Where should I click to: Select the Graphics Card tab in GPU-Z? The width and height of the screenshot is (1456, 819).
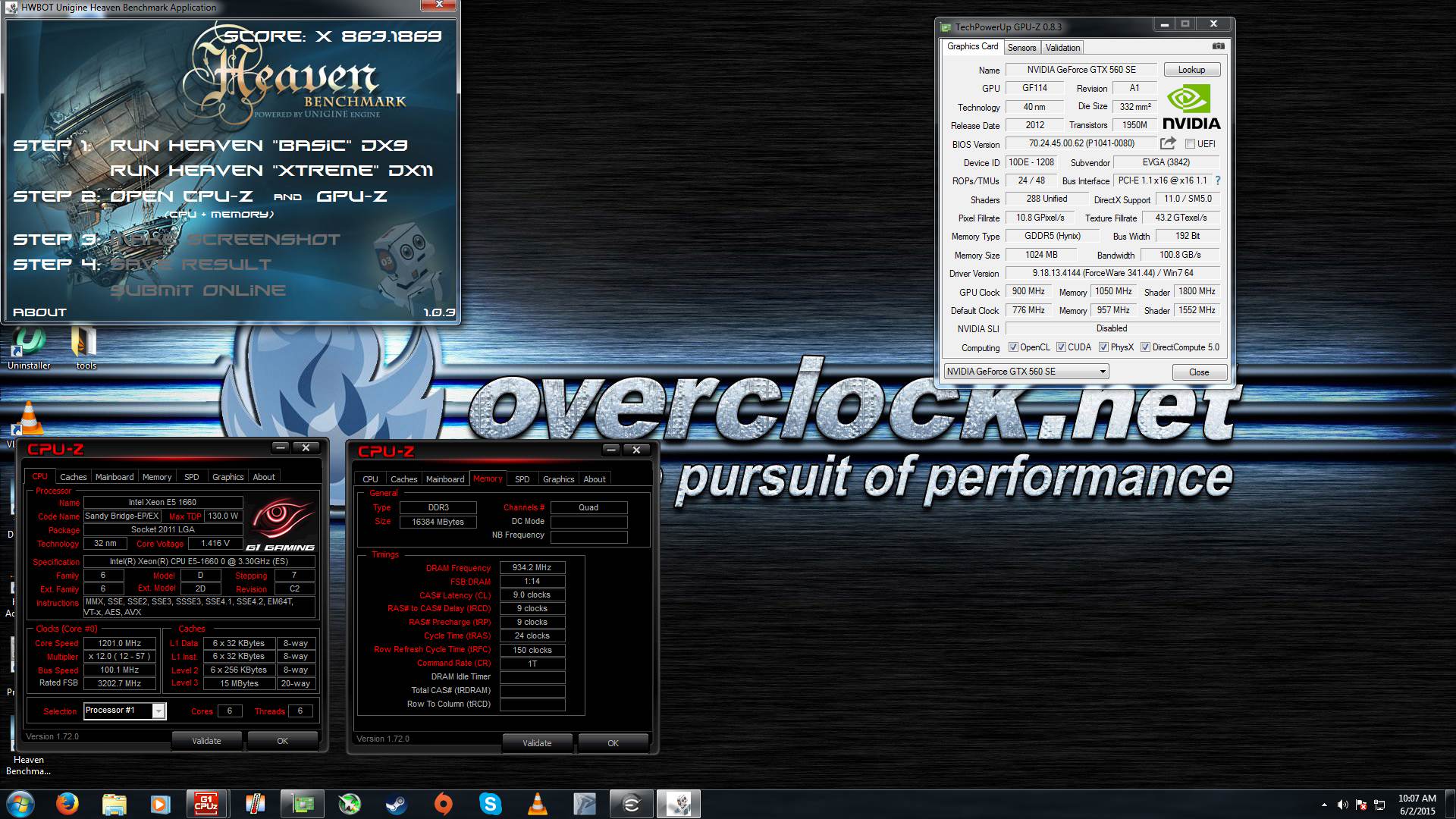tap(973, 46)
